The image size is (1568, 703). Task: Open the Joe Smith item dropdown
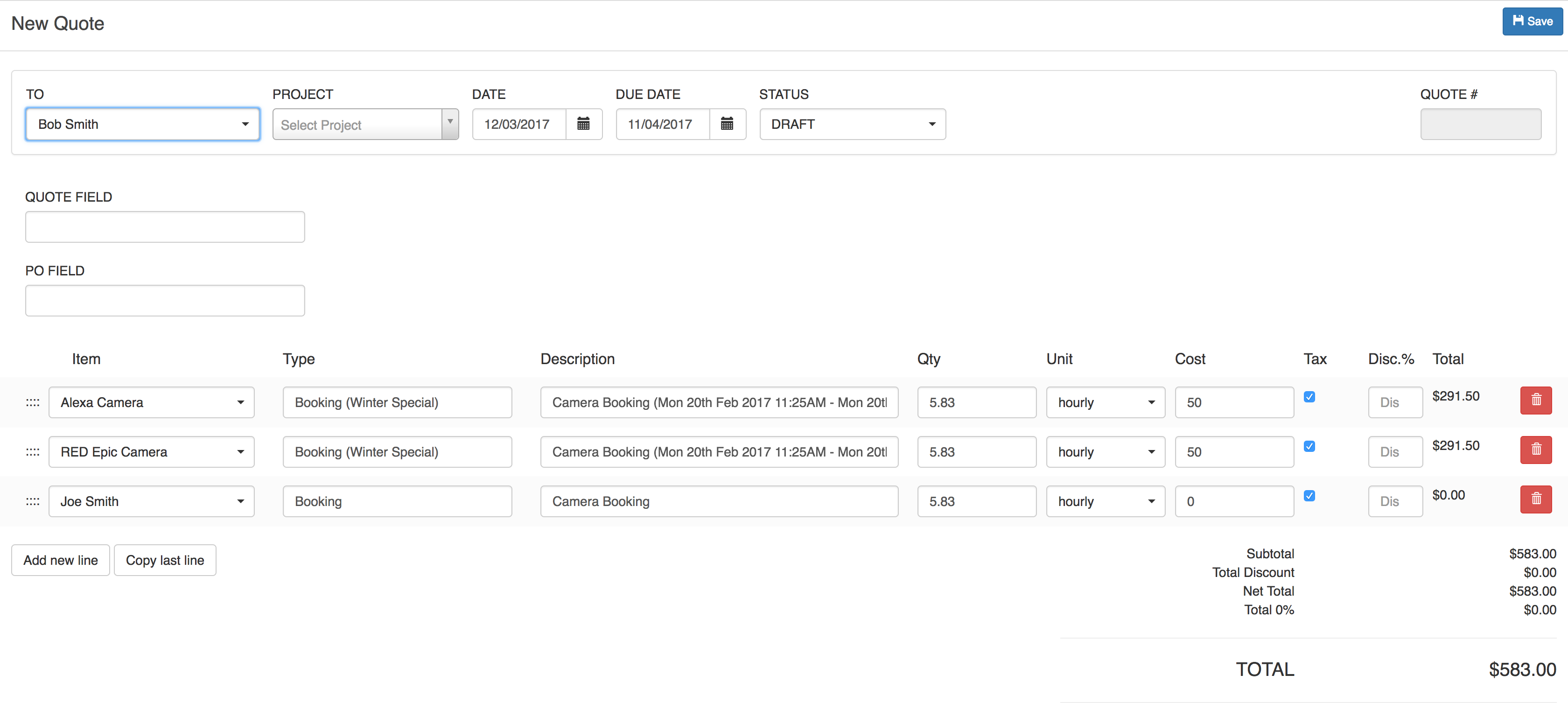(152, 501)
